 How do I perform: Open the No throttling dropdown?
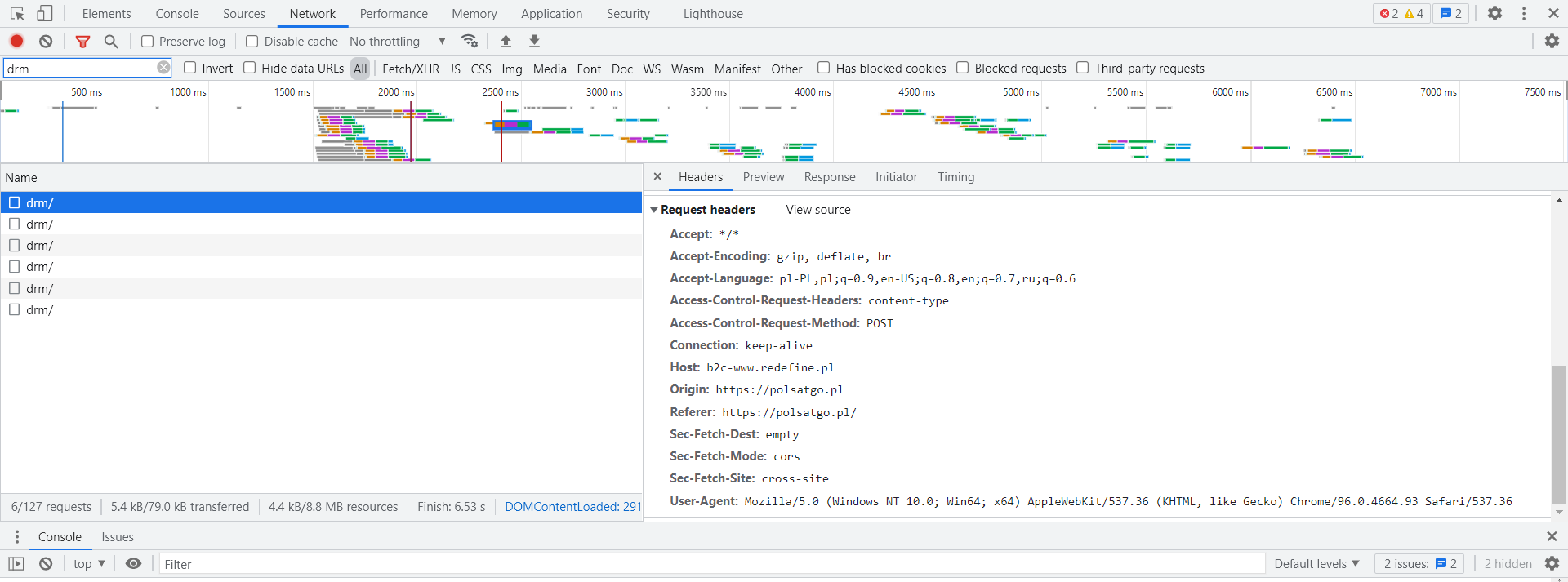tap(398, 41)
